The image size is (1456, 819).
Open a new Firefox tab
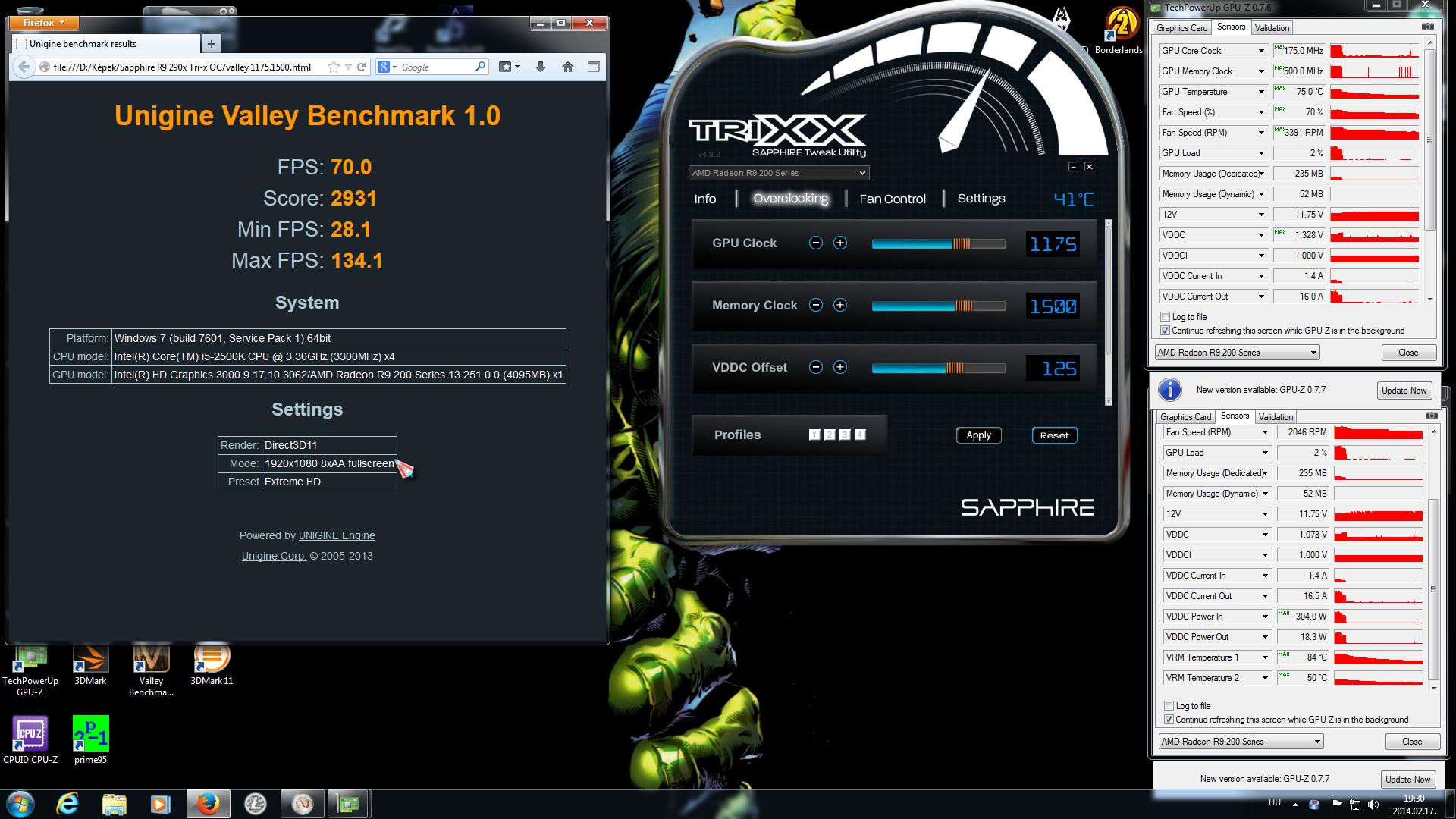[x=212, y=44]
